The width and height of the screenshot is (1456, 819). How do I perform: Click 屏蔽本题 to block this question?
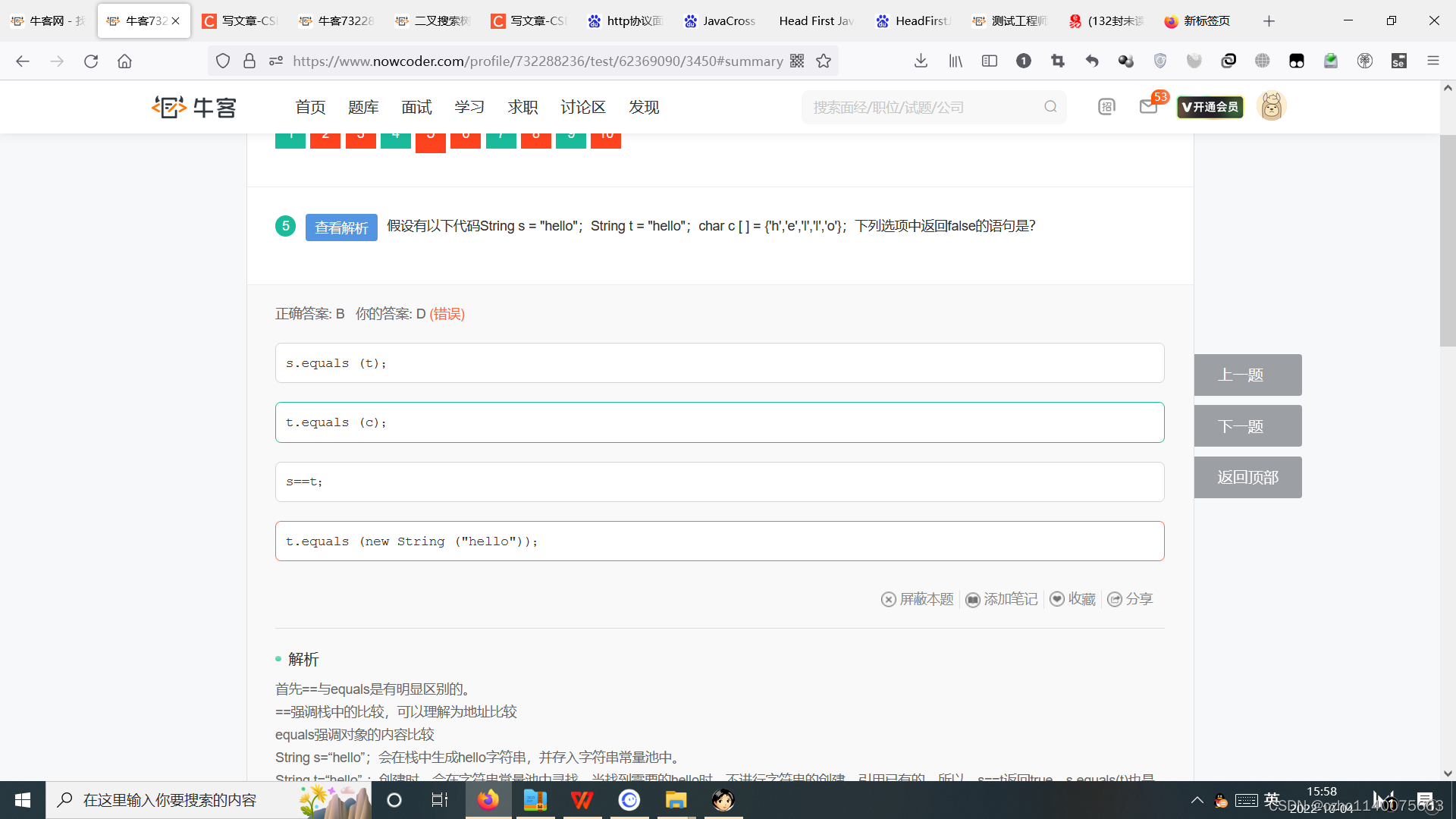coord(918,599)
